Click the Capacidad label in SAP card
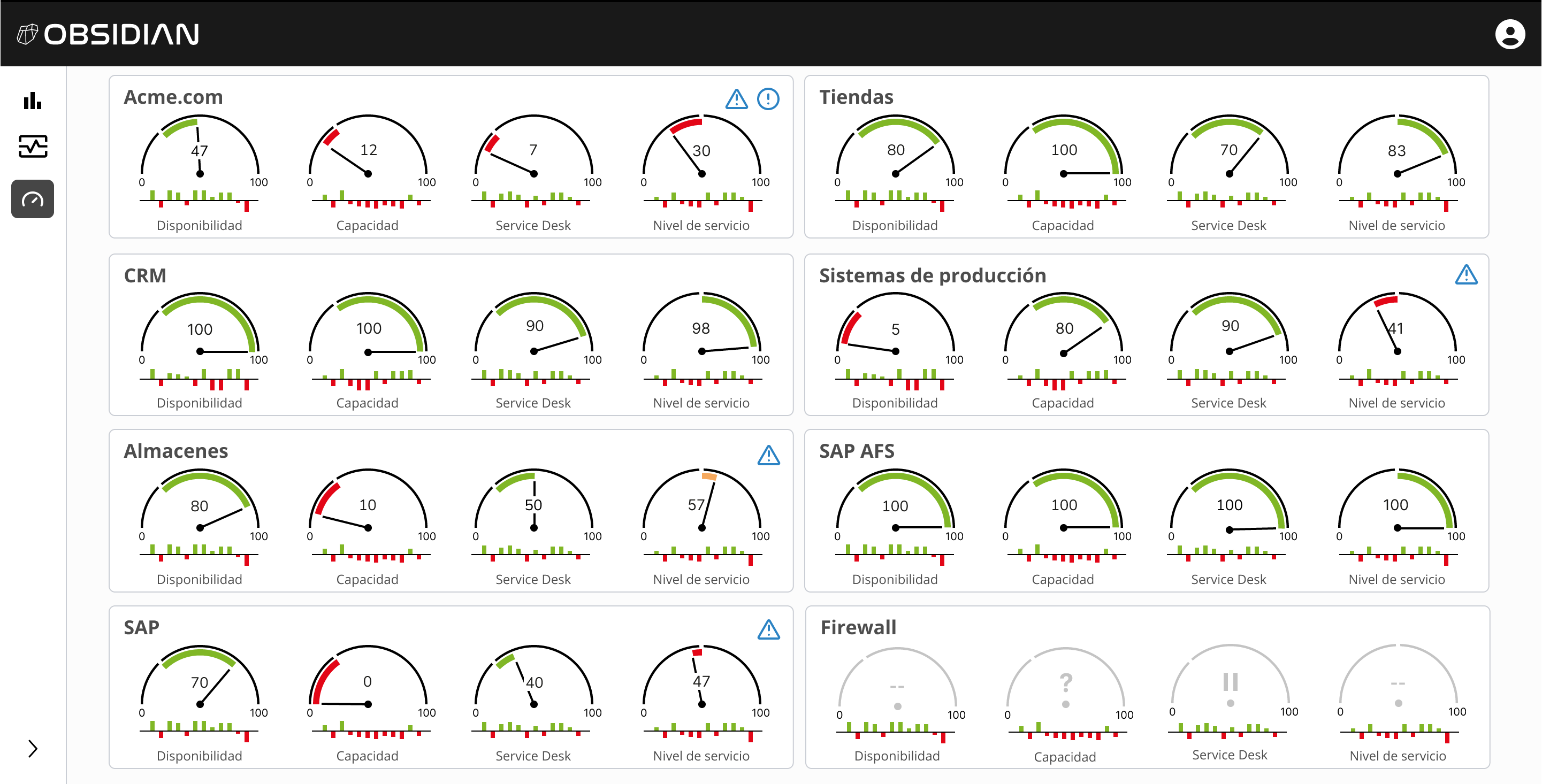 pyautogui.click(x=367, y=756)
